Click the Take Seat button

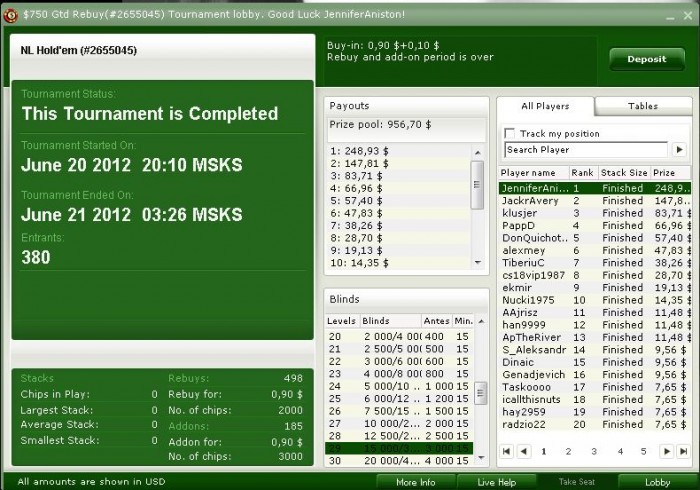[577, 482]
